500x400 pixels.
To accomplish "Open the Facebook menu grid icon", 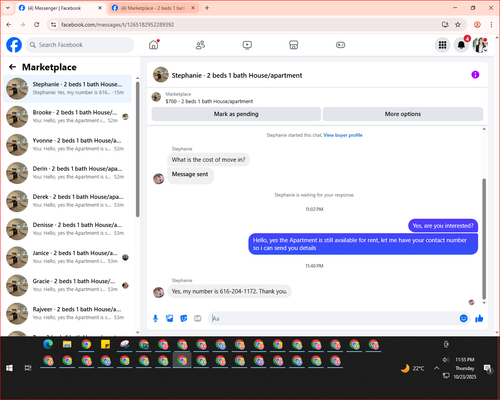I will click(442, 45).
